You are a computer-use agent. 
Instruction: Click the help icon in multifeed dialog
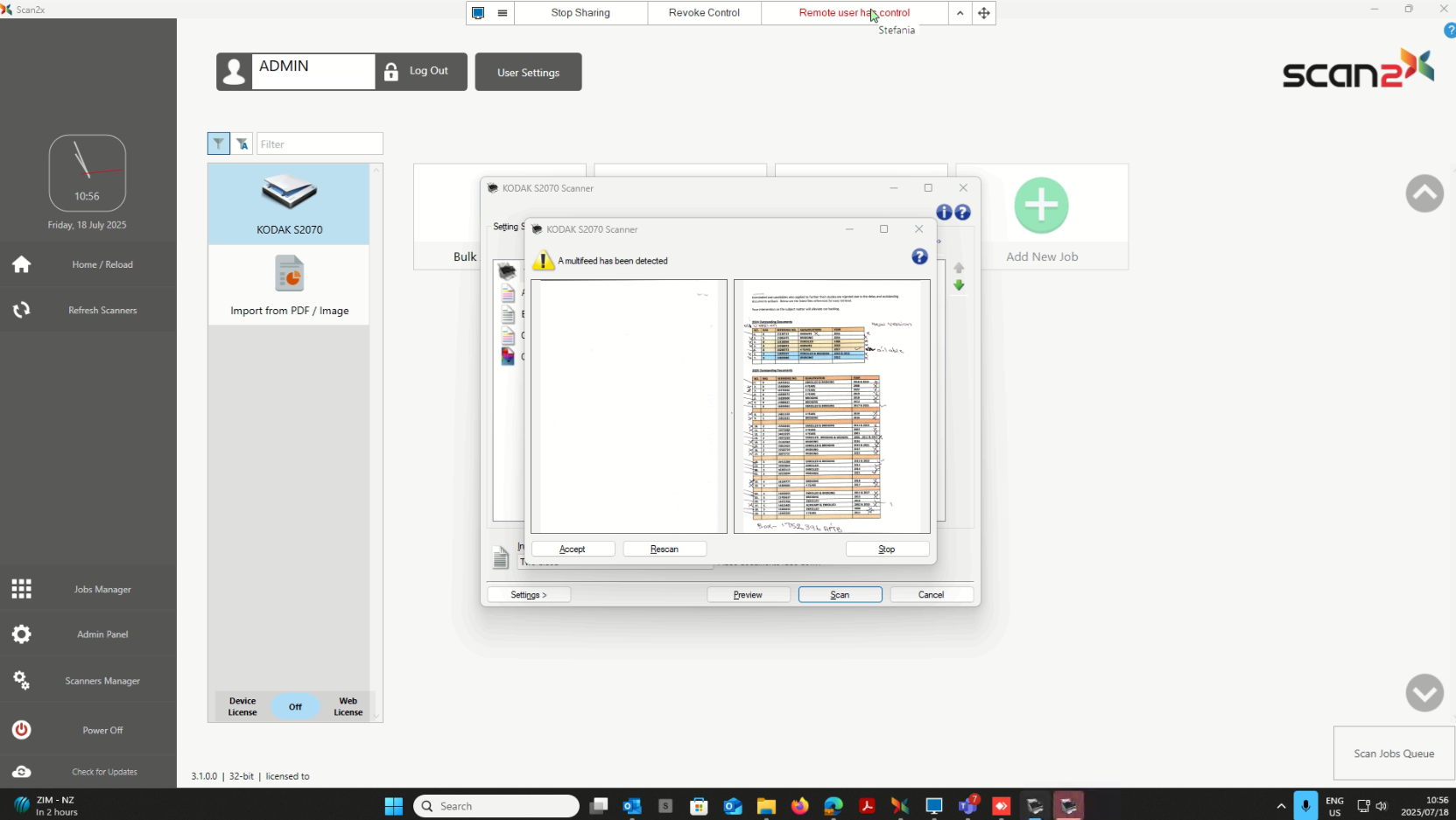click(919, 256)
